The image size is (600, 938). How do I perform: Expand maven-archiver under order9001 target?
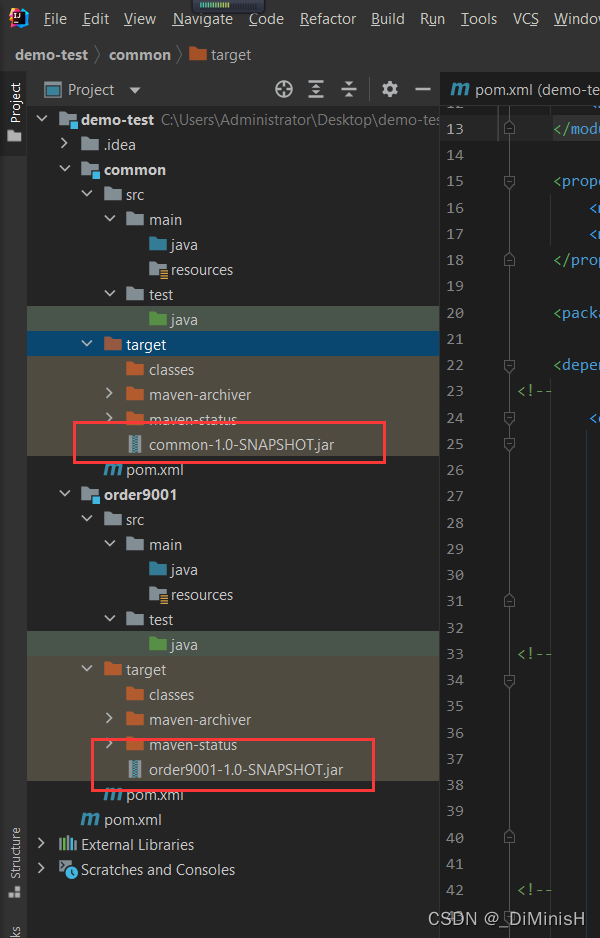109,718
